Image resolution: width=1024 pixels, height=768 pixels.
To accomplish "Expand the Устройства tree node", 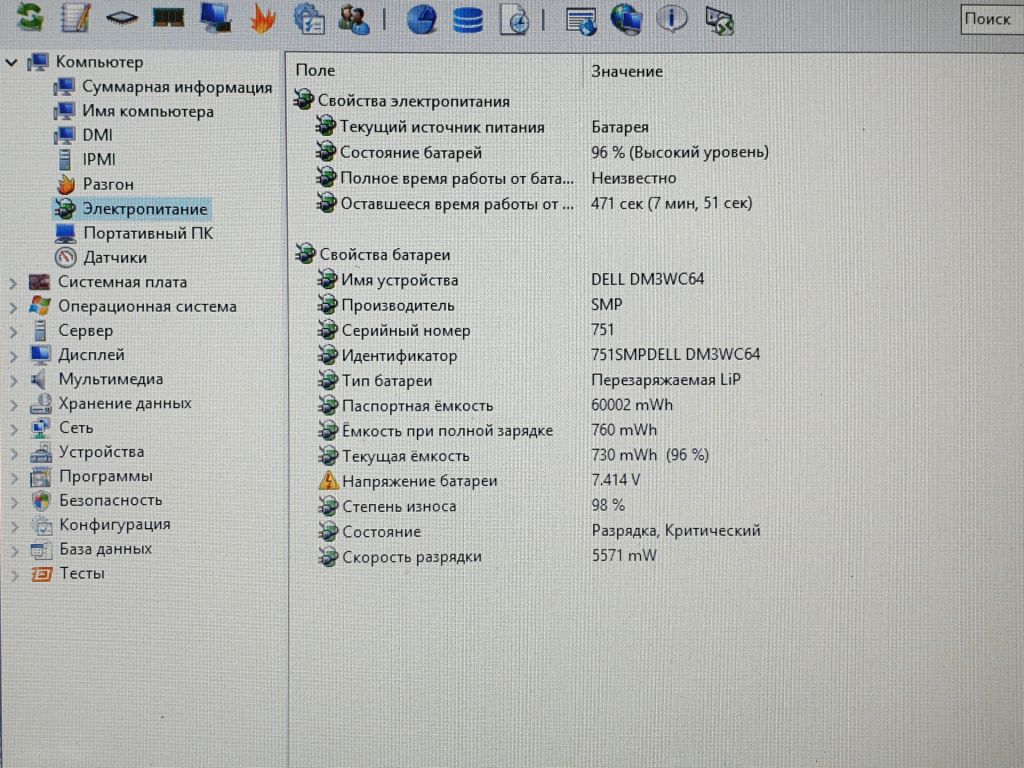I will coord(13,453).
